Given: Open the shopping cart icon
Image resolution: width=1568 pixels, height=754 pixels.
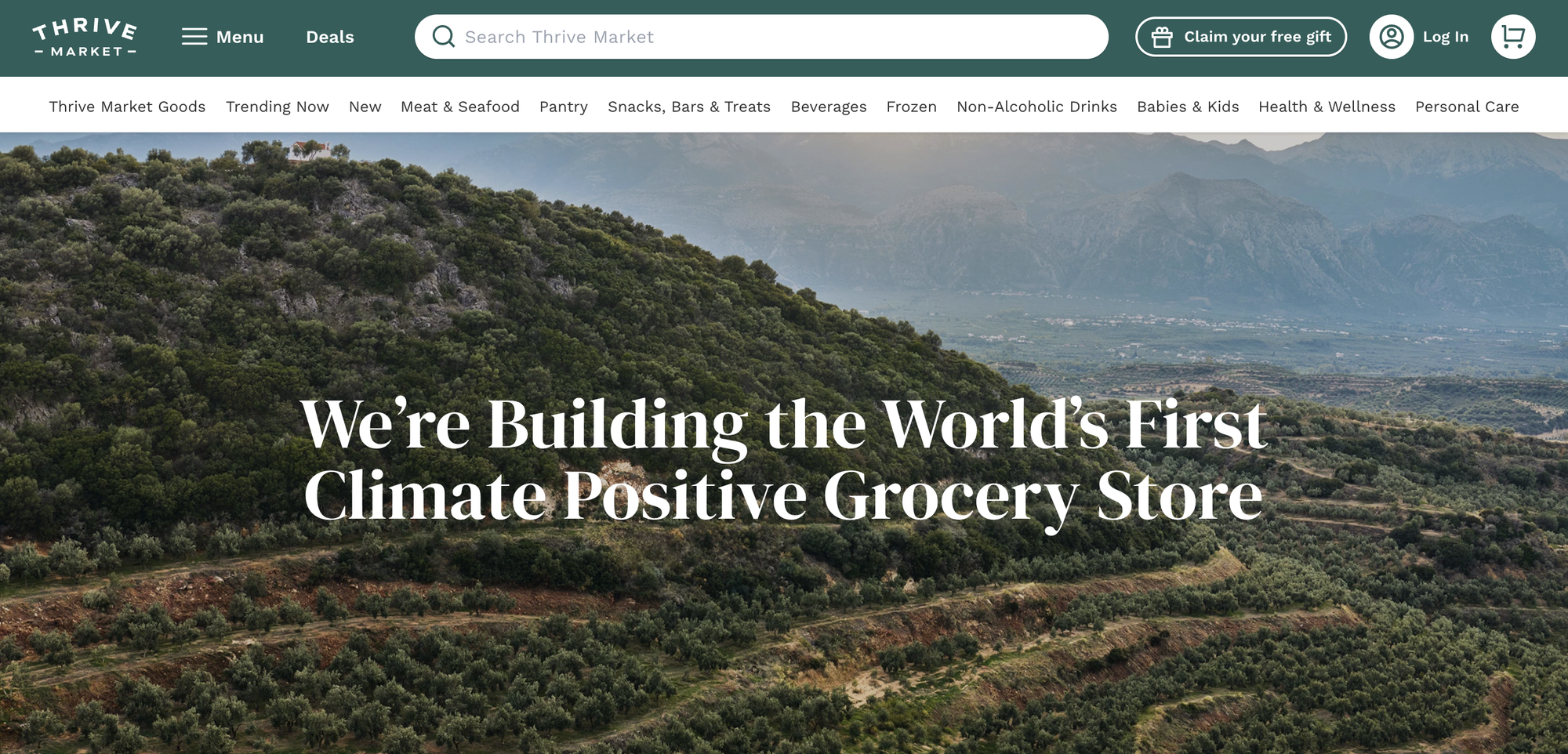Looking at the screenshot, I should [x=1513, y=37].
